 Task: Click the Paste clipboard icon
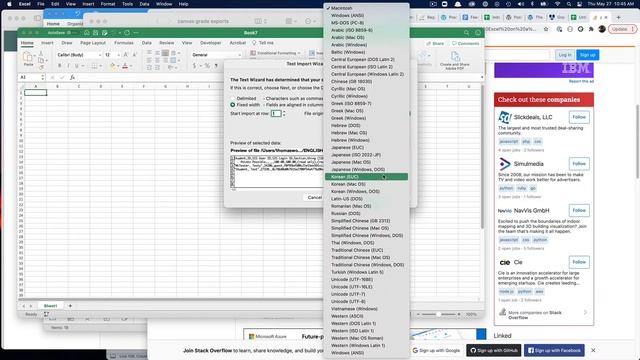coord(28,56)
